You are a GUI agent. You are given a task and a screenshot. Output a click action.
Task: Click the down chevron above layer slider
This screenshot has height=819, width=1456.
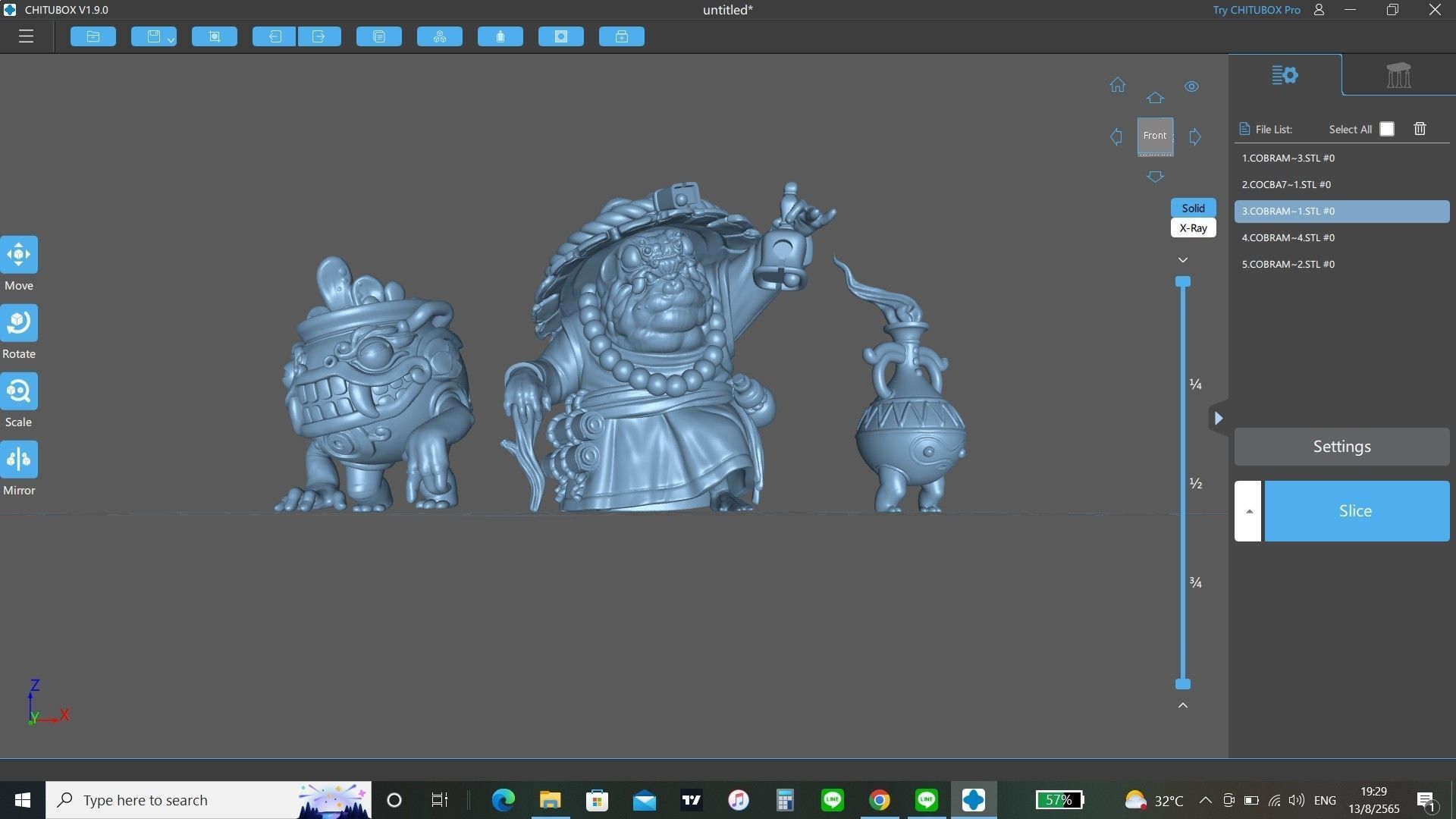point(1183,260)
